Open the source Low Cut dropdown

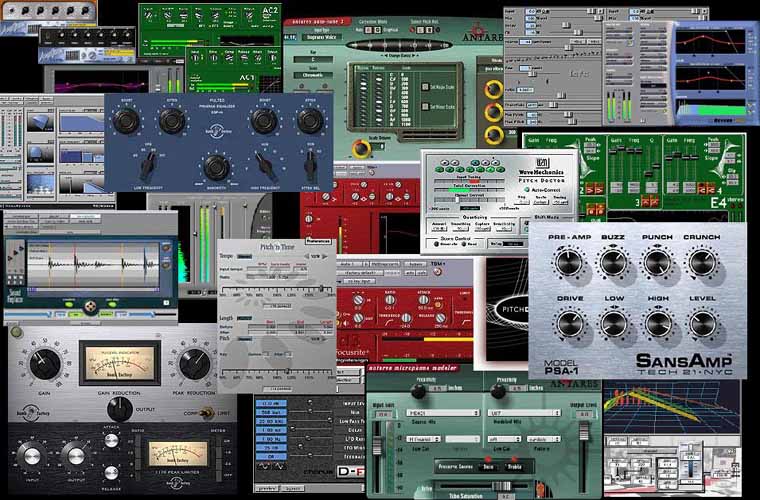tap(424, 439)
